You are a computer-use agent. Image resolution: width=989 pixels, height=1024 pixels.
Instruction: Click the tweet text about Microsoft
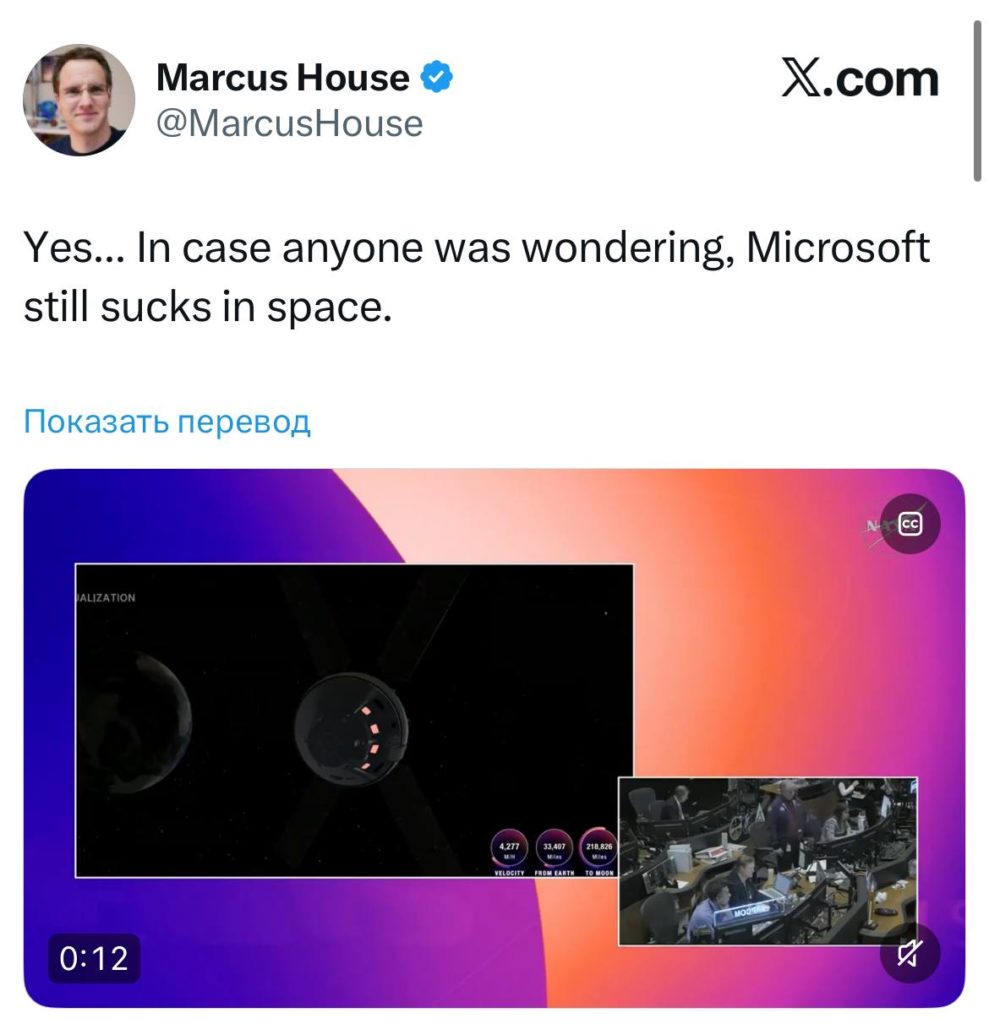[476, 277]
